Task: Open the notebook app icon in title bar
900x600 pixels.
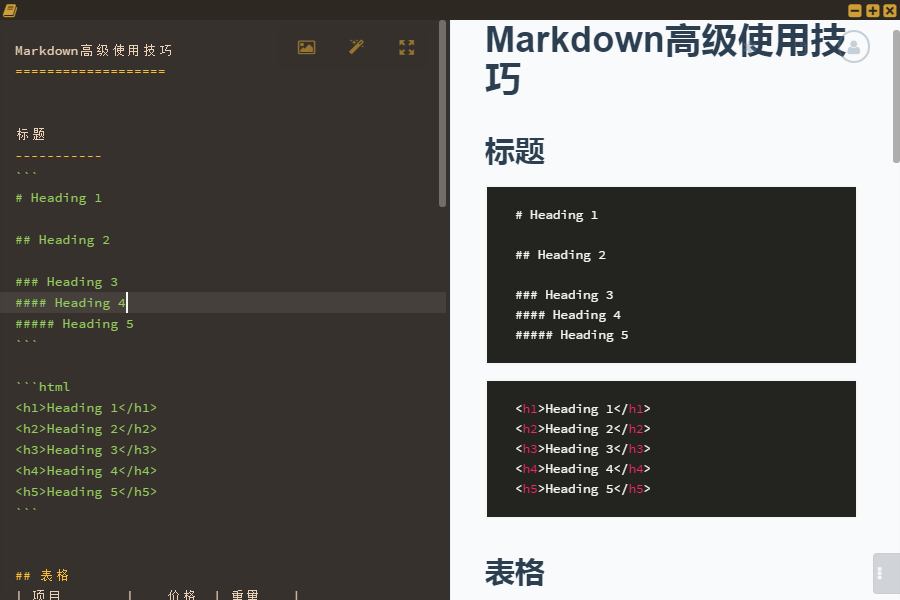Action: tap(10, 10)
